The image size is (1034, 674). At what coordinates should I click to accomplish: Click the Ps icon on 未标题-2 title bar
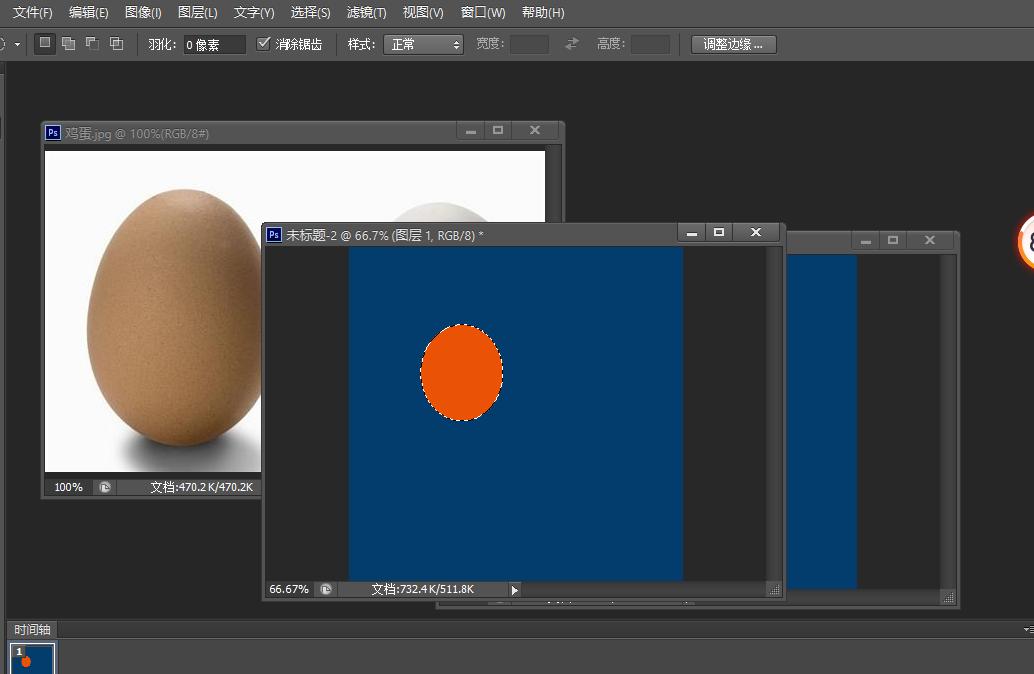point(274,233)
